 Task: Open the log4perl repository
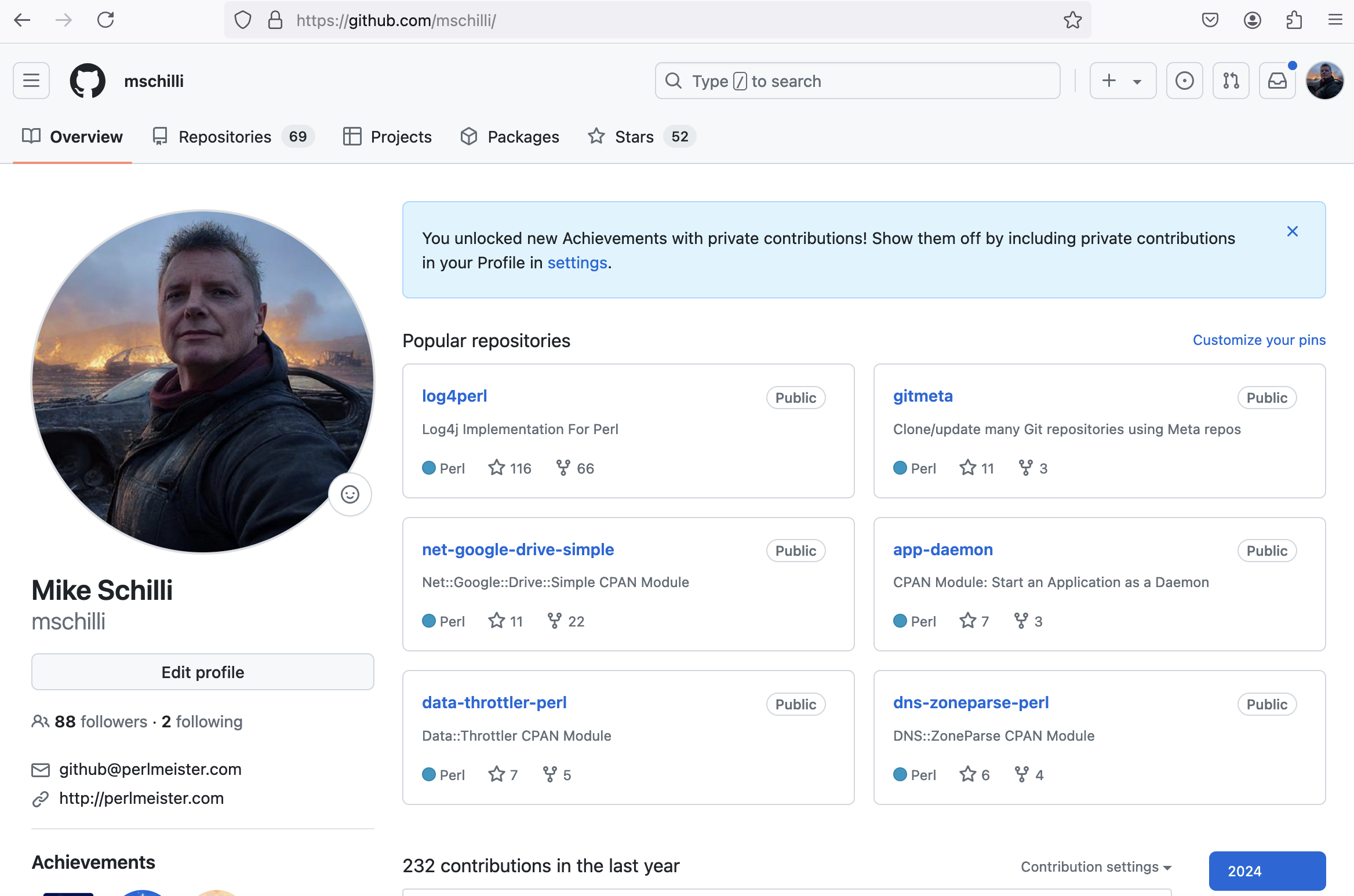coord(454,396)
